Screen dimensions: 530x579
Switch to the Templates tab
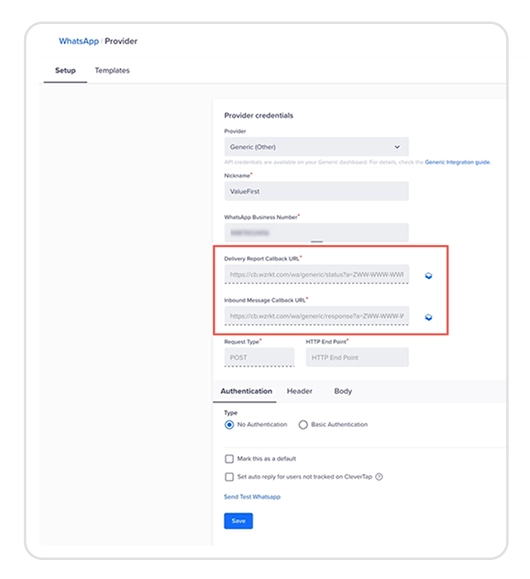click(x=112, y=70)
